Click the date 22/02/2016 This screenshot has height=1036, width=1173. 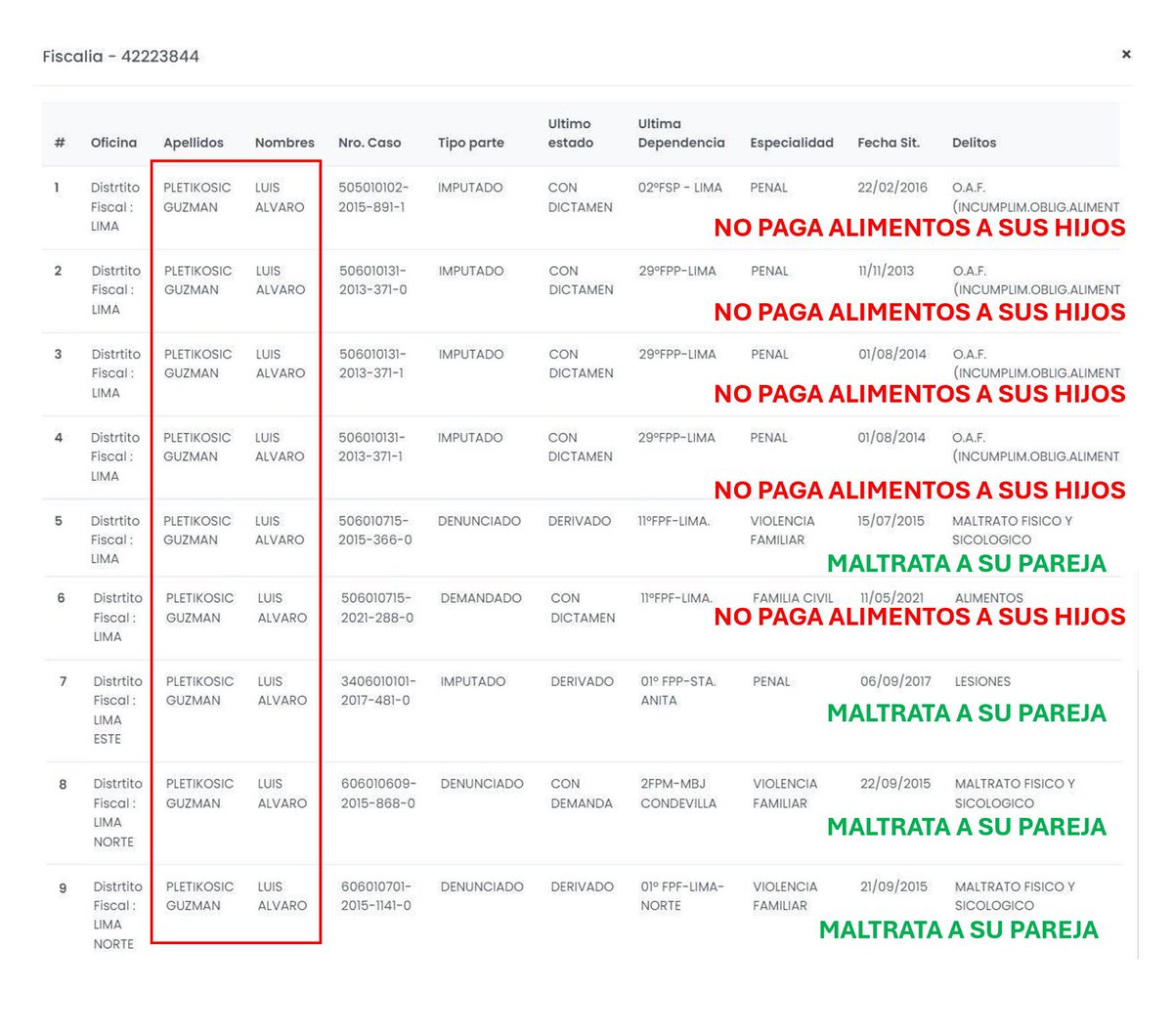pyautogui.click(x=892, y=188)
